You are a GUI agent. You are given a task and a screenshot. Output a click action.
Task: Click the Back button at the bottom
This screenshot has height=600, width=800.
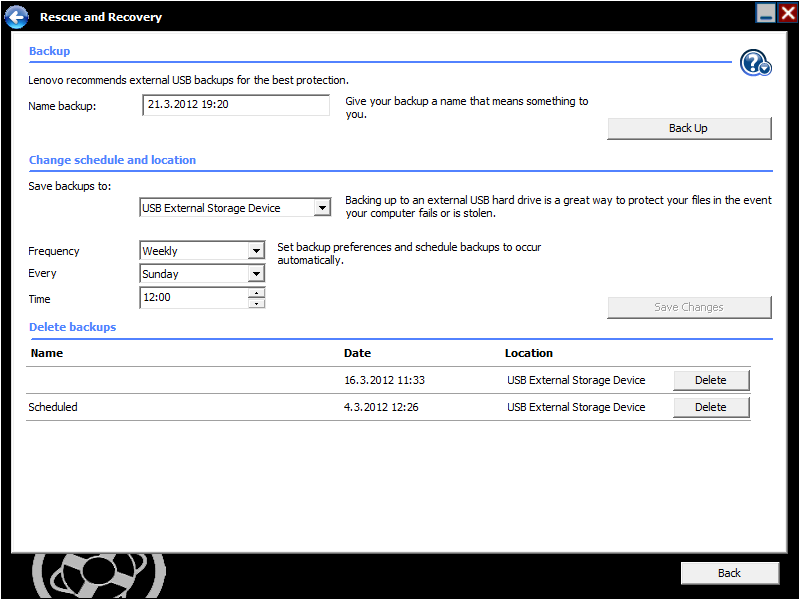pos(729,573)
